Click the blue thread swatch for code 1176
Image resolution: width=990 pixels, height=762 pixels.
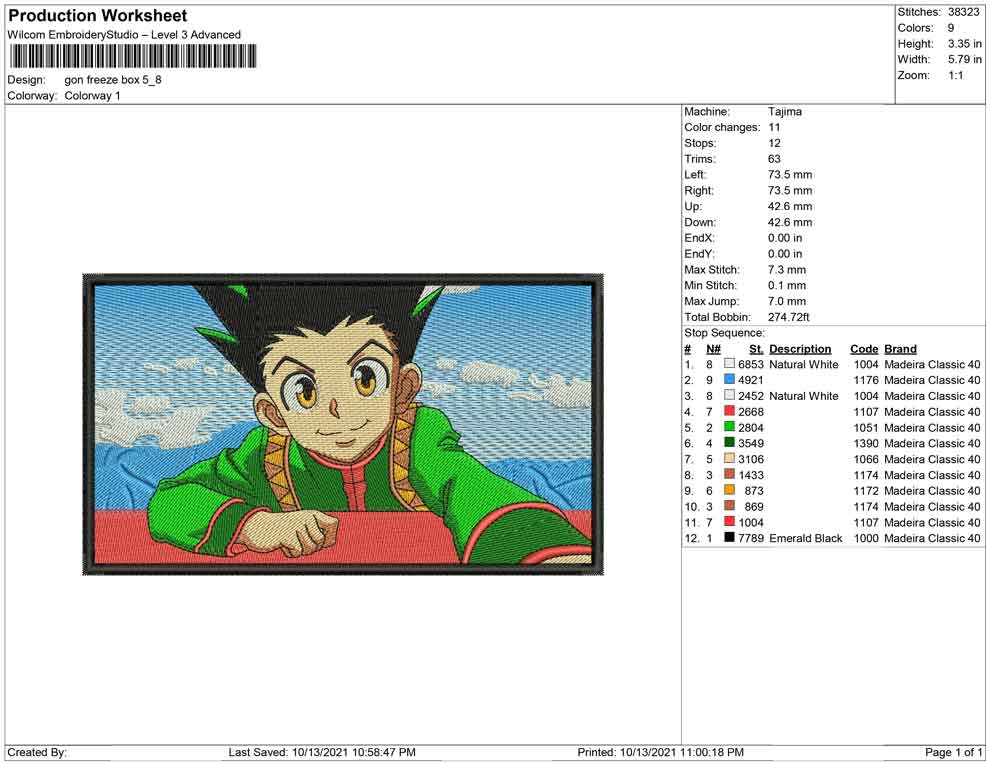point(729,379)
